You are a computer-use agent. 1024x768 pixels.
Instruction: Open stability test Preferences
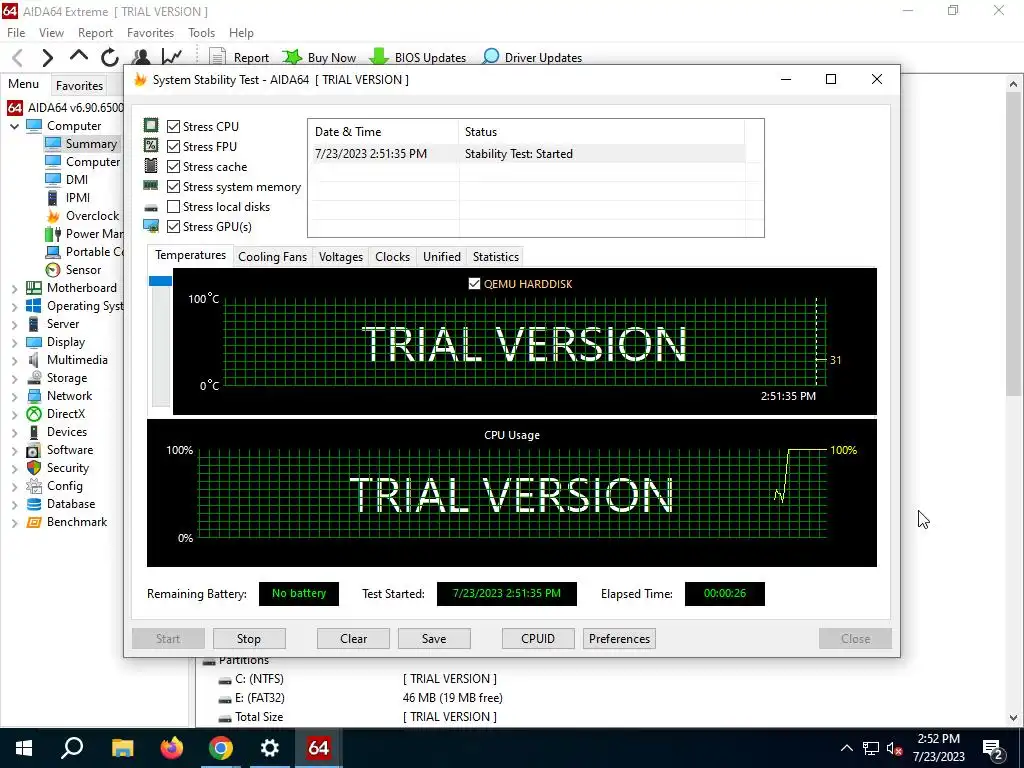pyautogui.click(x=619, y=639)
